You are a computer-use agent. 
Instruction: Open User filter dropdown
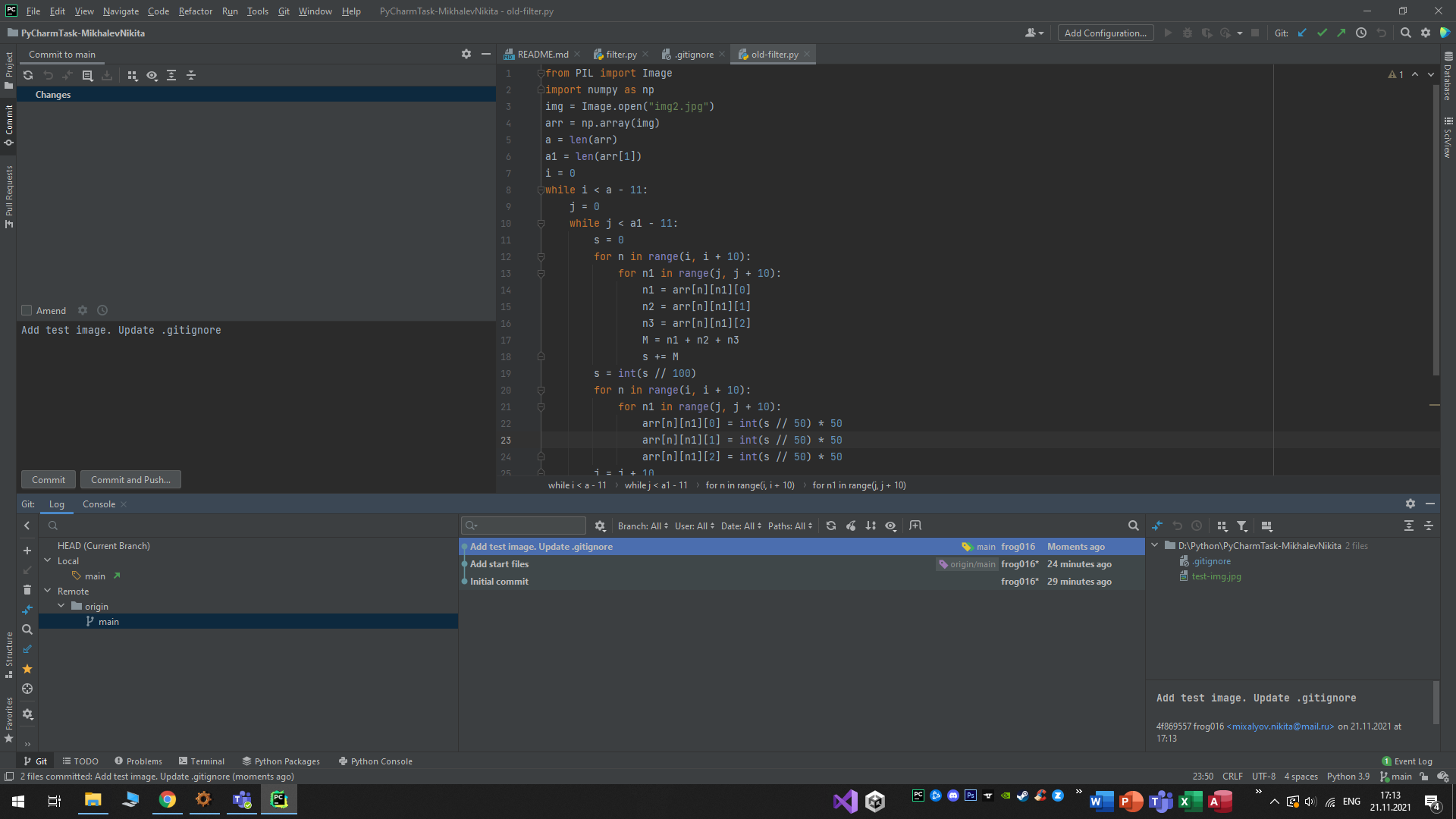click(694, 526)
